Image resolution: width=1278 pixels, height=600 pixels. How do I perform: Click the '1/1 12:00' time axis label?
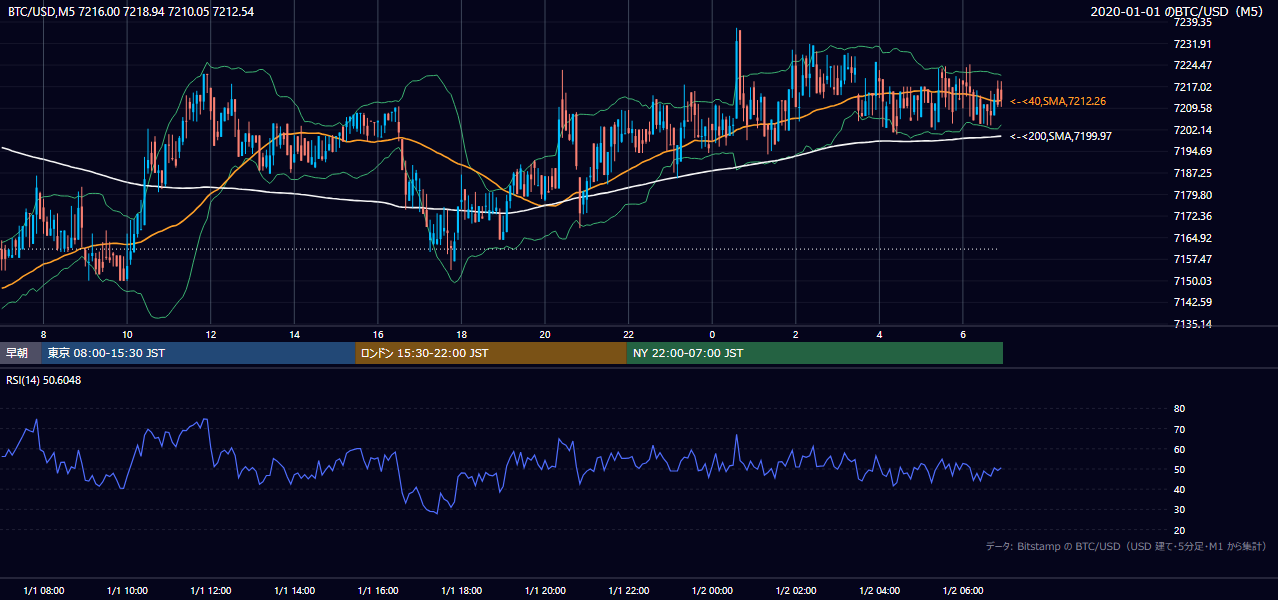(210, 590)
